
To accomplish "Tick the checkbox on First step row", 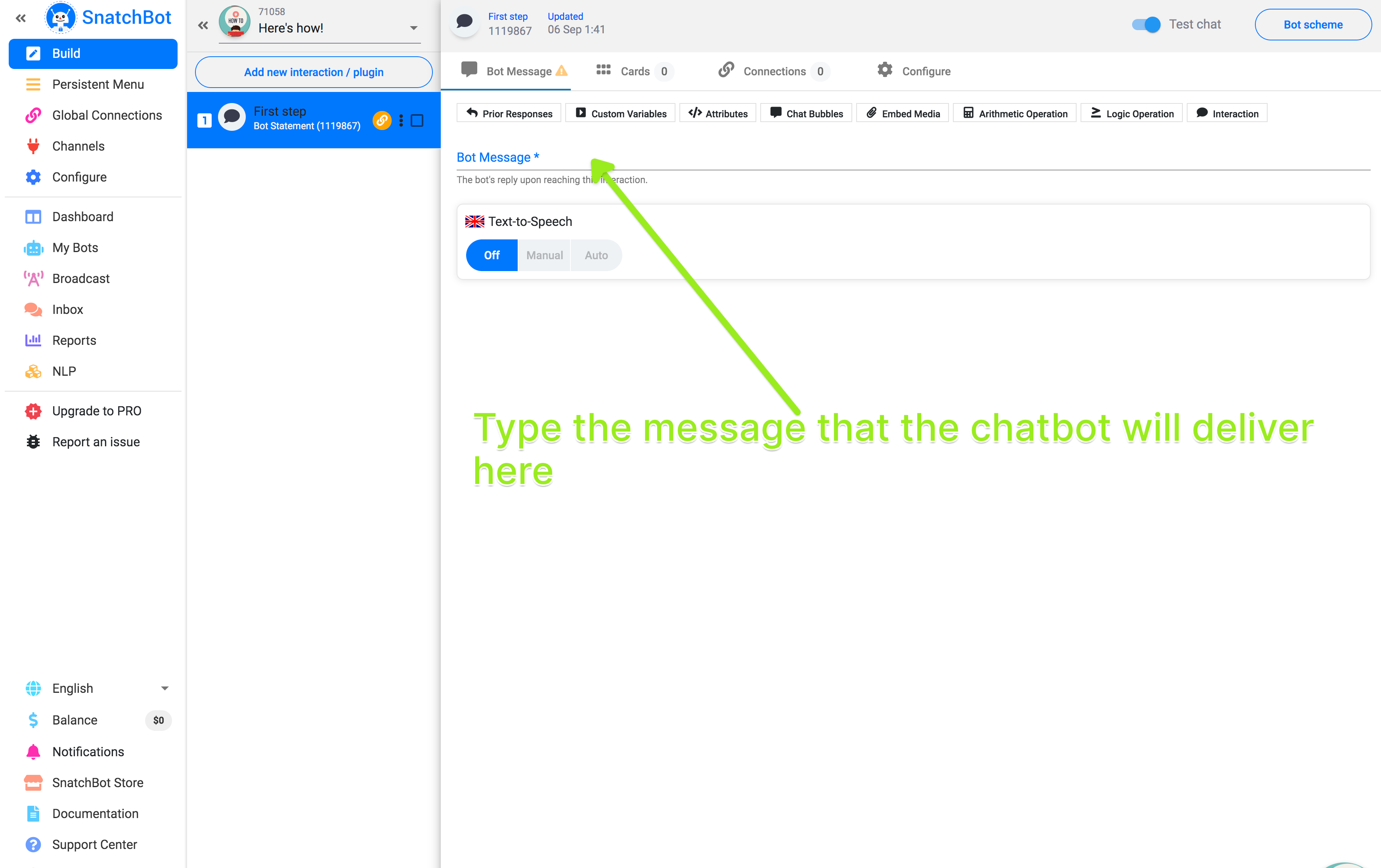I will [417, 120].
